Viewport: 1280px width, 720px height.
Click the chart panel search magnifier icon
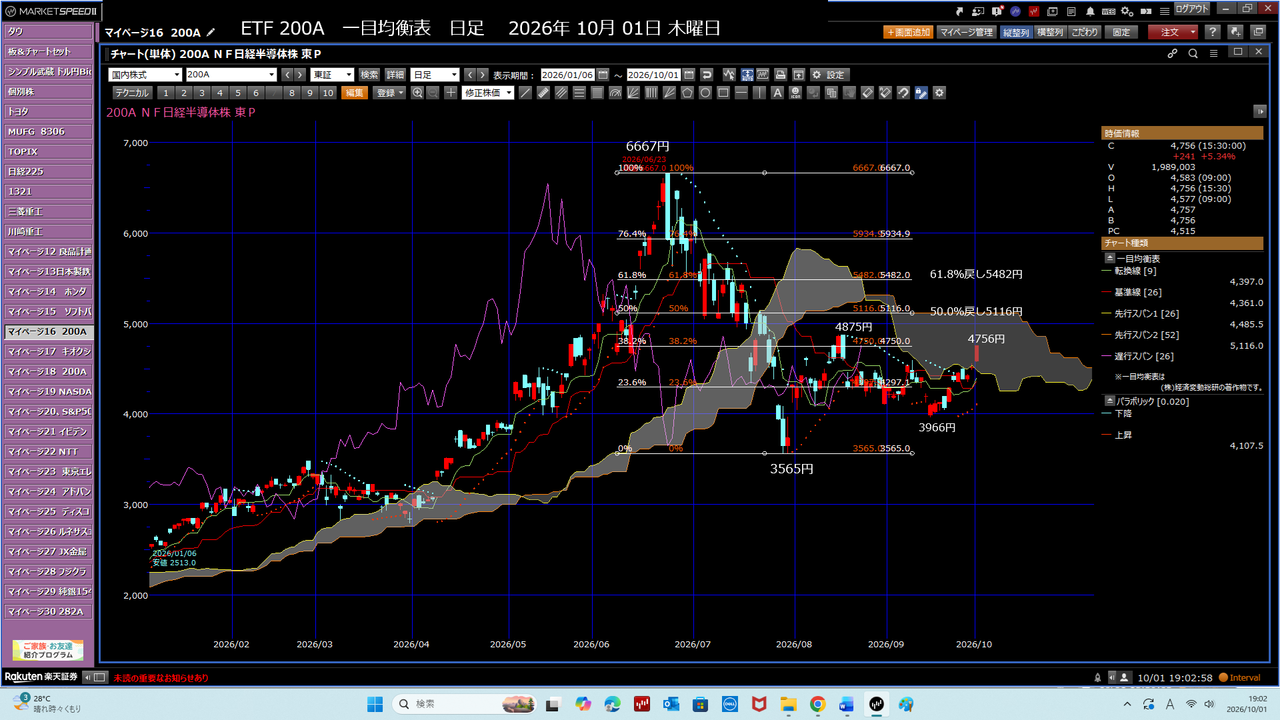(1193, 53)
